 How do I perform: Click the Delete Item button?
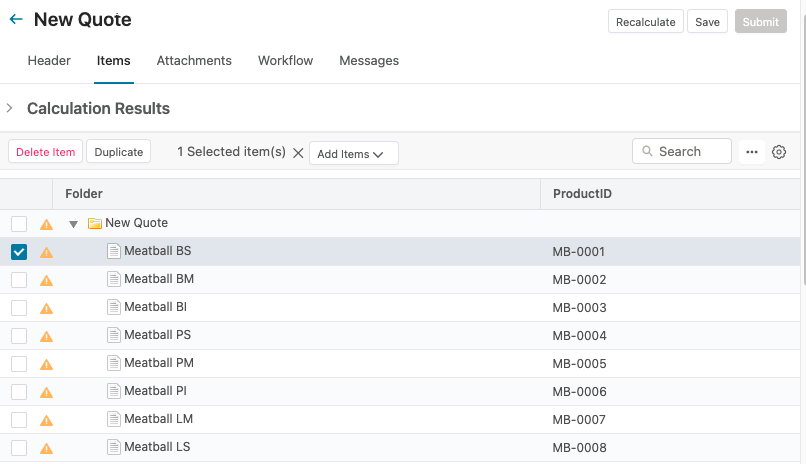pyautogui.click(x=46, y=152)
